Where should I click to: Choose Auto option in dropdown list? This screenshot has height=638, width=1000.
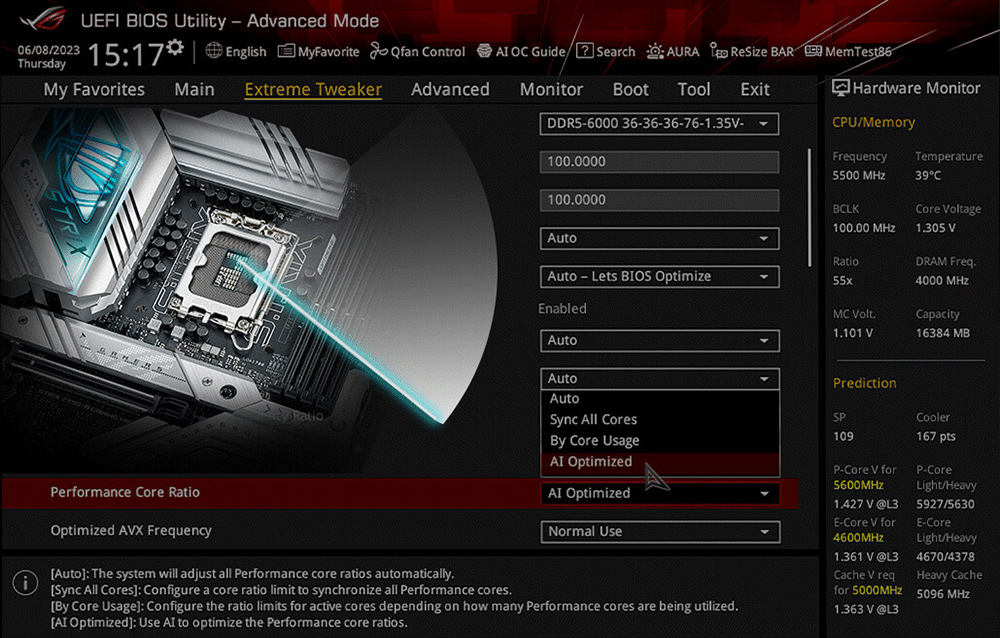click(x=659, y=399)
